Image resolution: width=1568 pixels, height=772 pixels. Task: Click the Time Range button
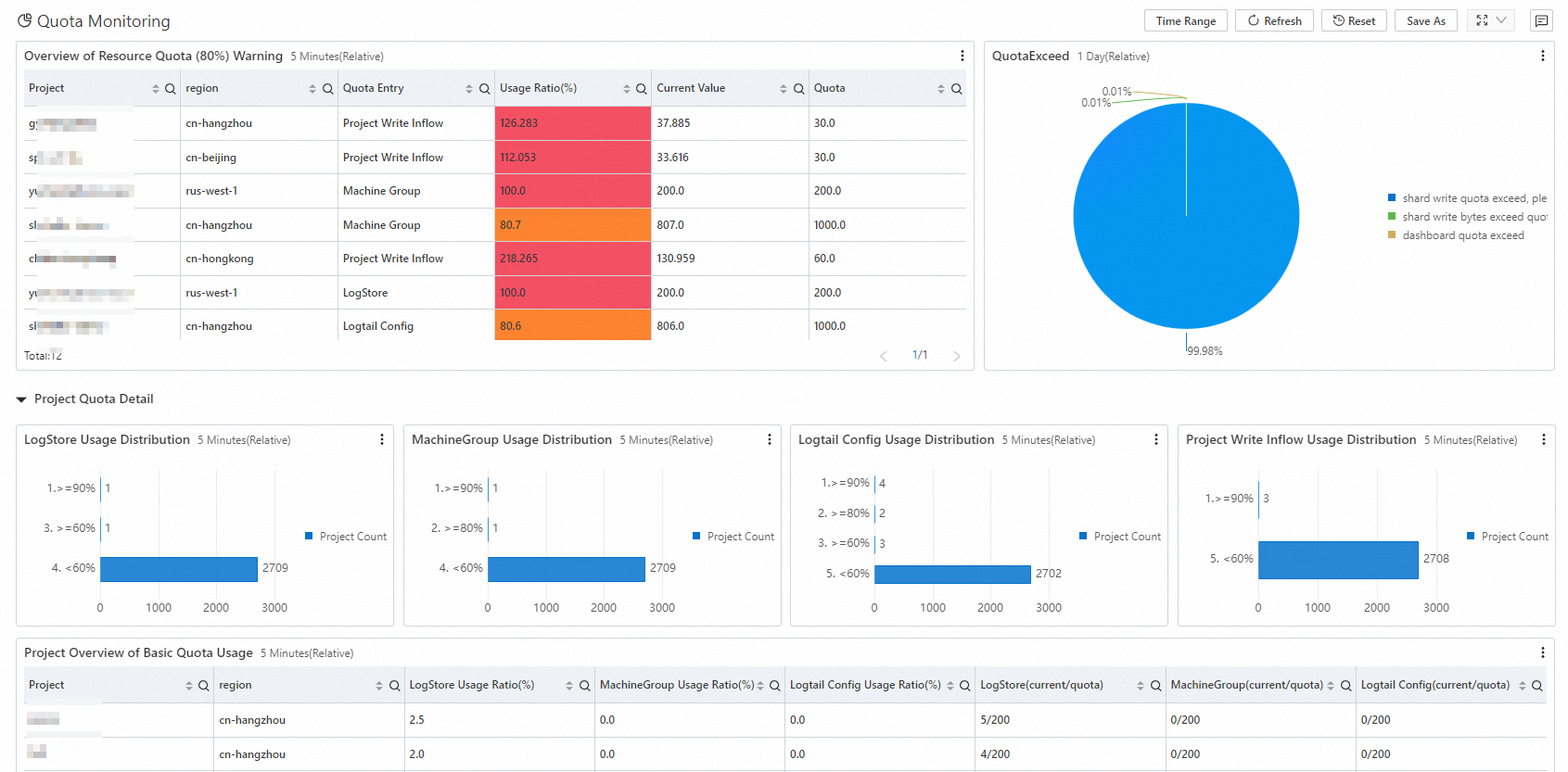tap(1185, 20)
